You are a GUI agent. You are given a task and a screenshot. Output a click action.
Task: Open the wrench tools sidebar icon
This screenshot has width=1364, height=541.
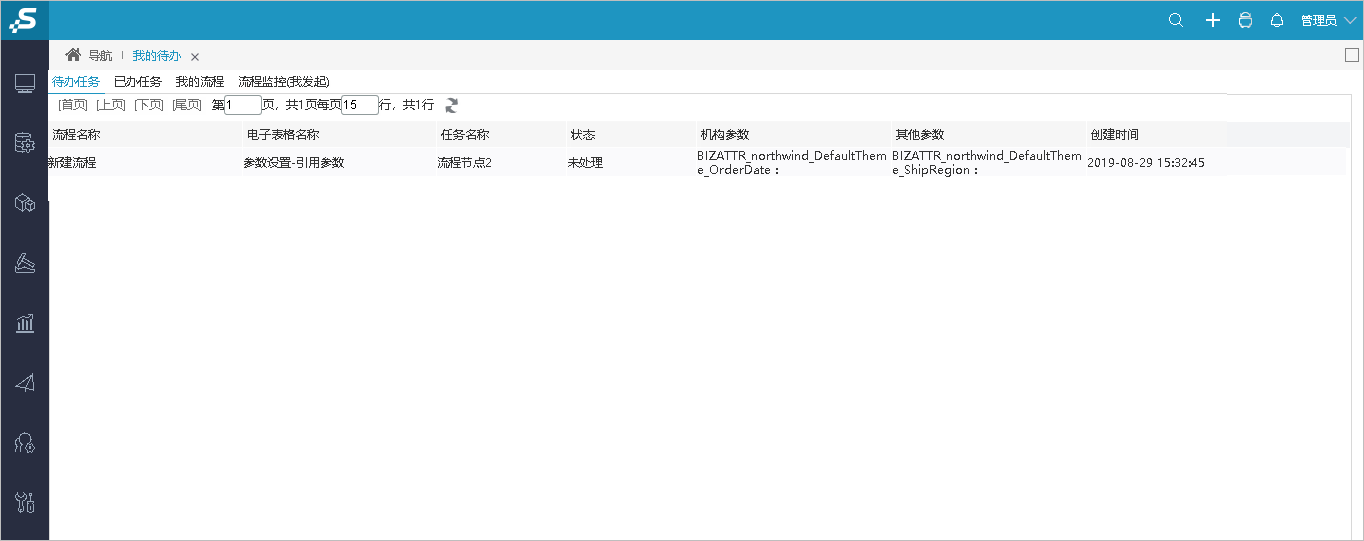25,502
